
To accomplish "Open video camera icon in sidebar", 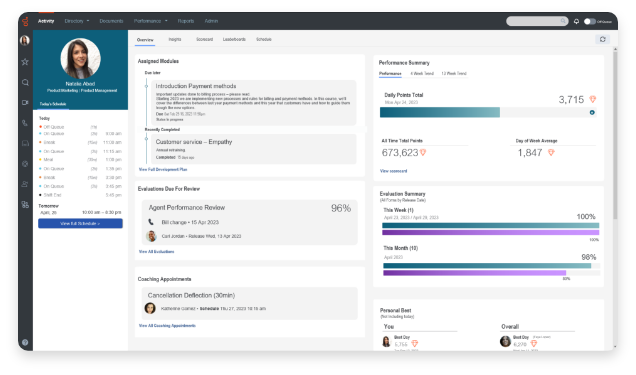I will (x=25, y=103).
